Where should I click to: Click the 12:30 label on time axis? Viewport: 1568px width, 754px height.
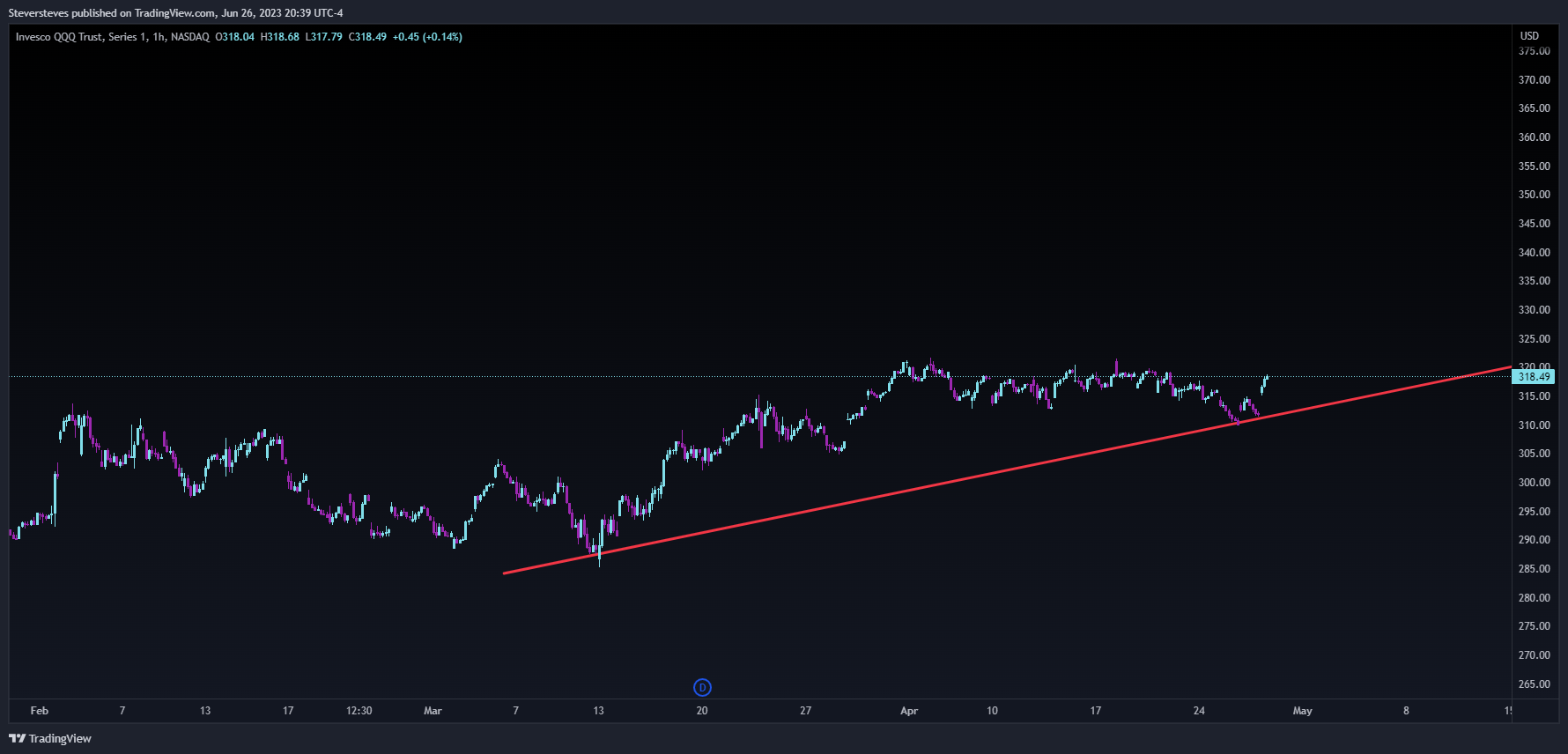pos(359,711)
